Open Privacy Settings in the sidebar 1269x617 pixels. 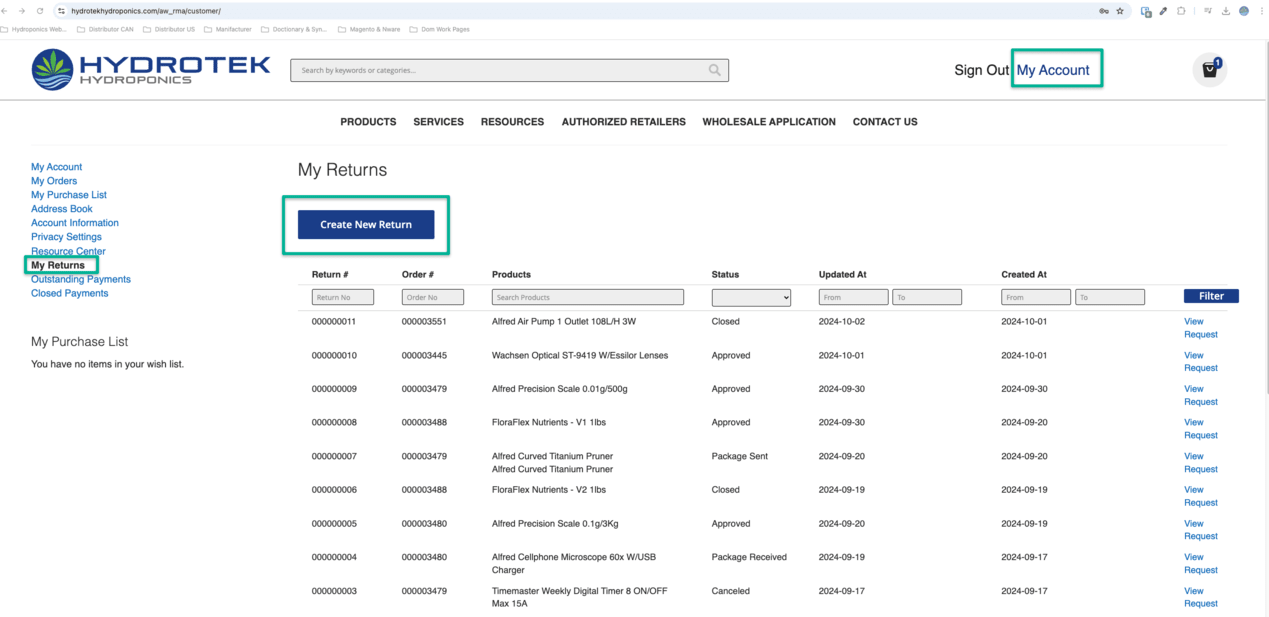click(x=66, y=237)
